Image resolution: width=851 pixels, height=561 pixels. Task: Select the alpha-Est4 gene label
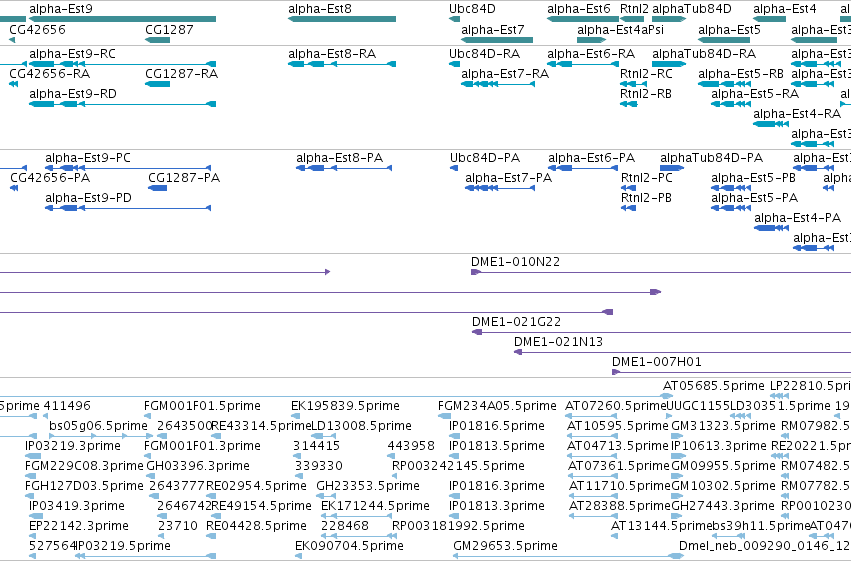785,9
